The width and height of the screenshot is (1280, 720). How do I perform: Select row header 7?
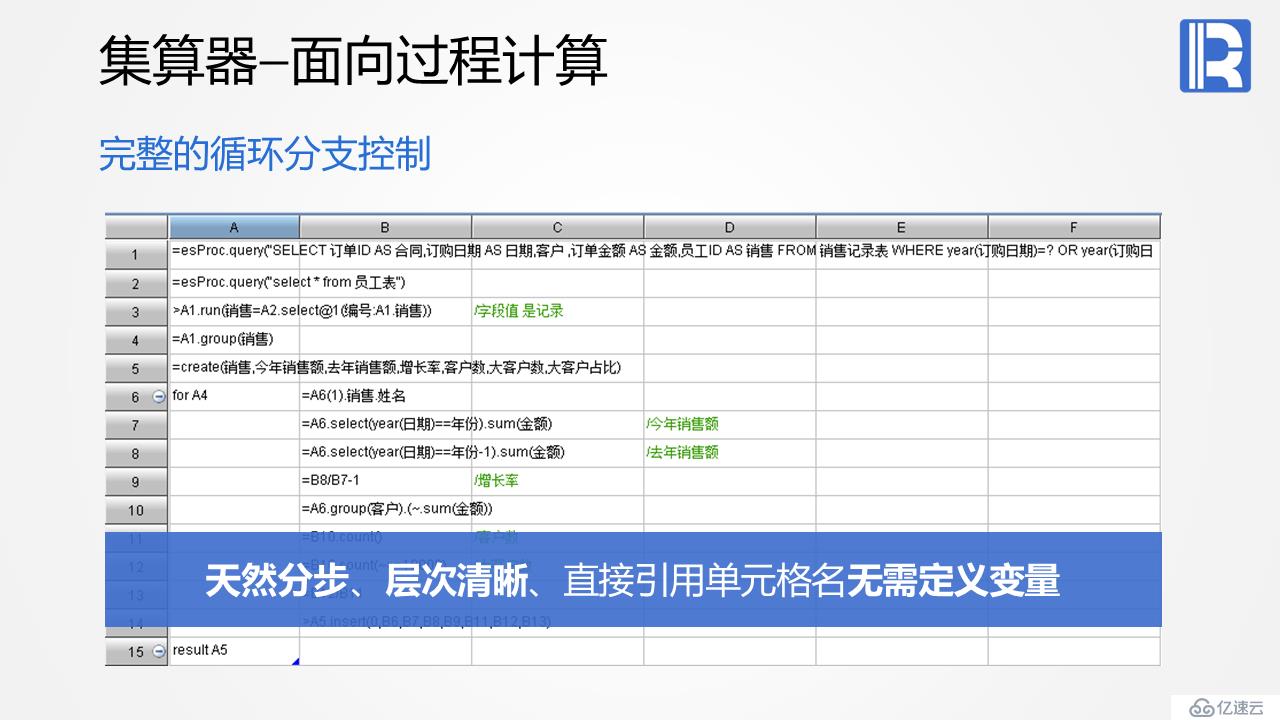click(x=136, y=425)
